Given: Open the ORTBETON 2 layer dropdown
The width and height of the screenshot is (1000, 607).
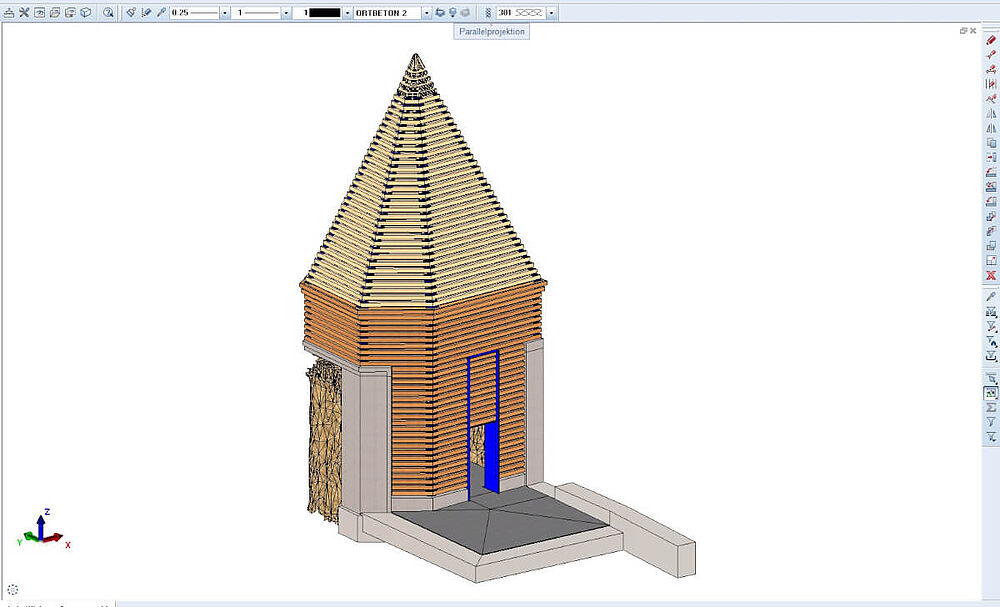Looking at the screenshot, I should [427, 13].
